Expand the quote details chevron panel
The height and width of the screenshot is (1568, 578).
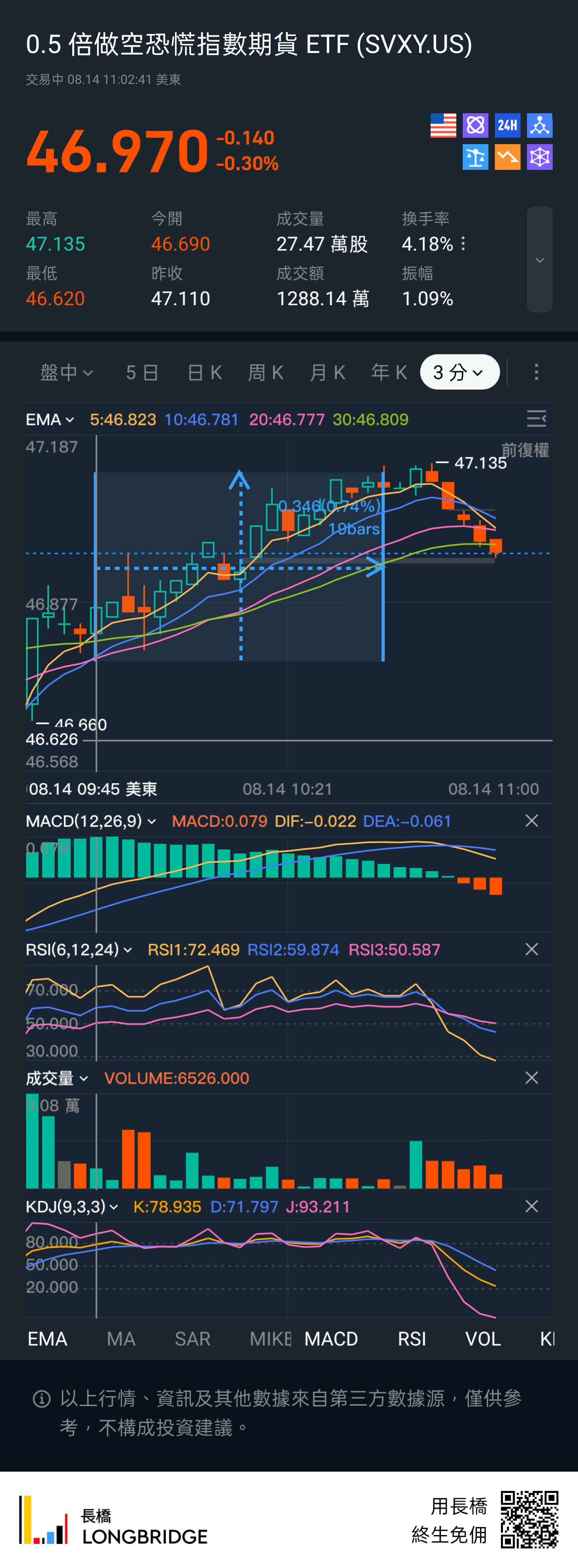(540, 260)
